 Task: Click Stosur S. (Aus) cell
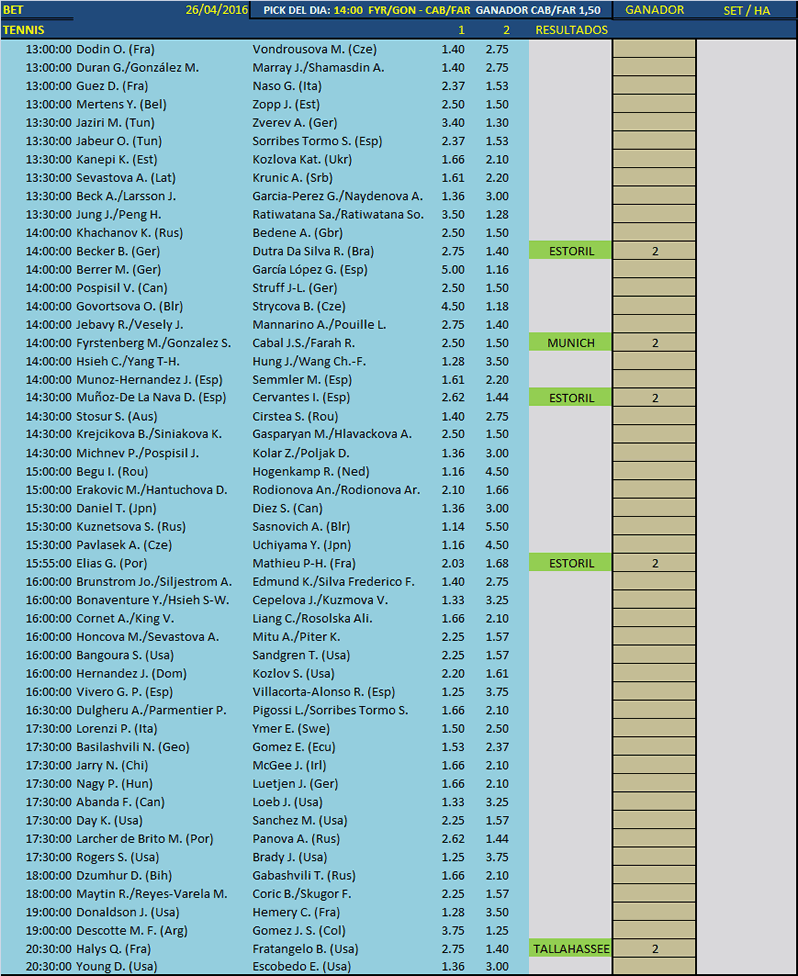(x=116, y=416)
